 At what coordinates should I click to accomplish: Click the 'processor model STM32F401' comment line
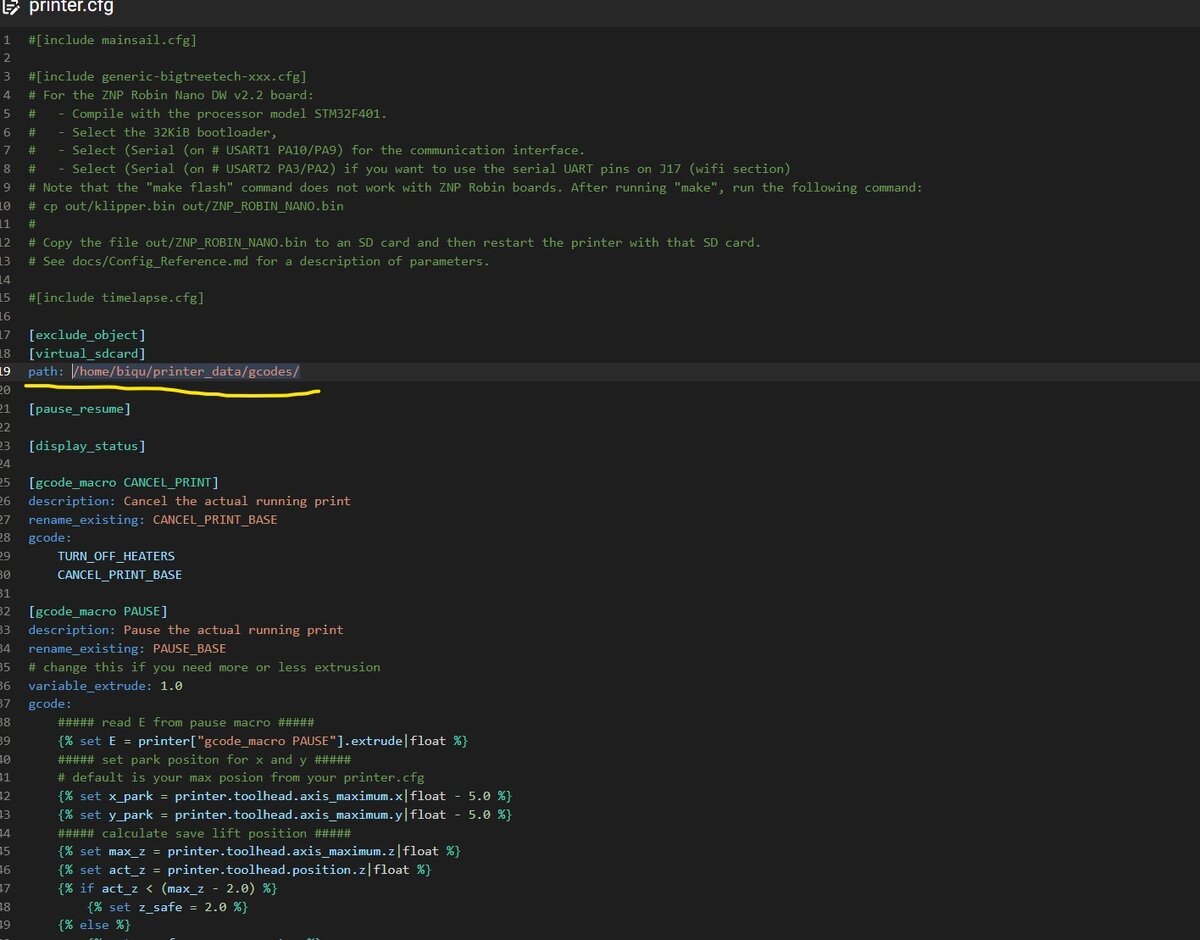coord(207,114)
